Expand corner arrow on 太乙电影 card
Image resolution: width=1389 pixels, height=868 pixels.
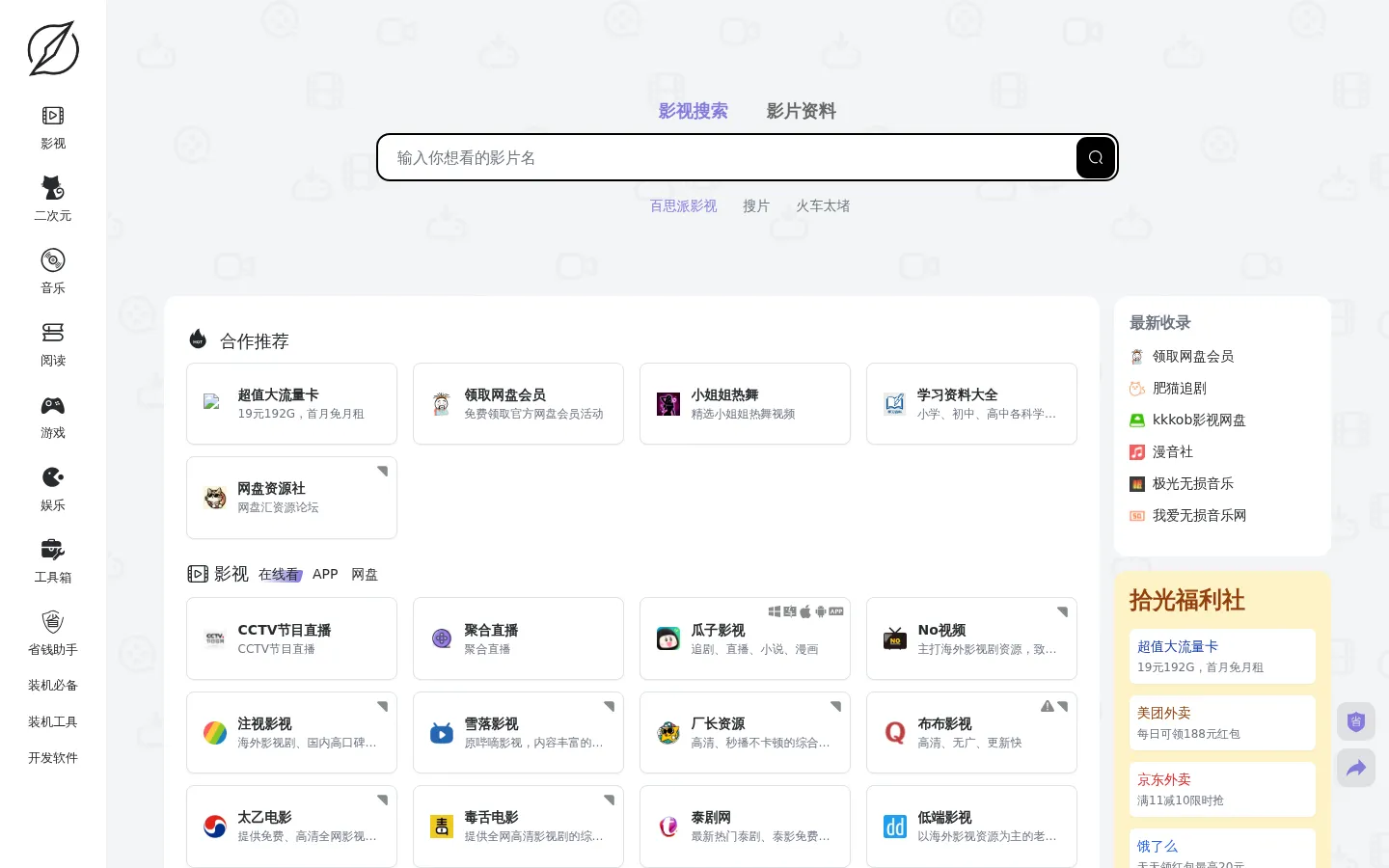[x=383, y=800]
